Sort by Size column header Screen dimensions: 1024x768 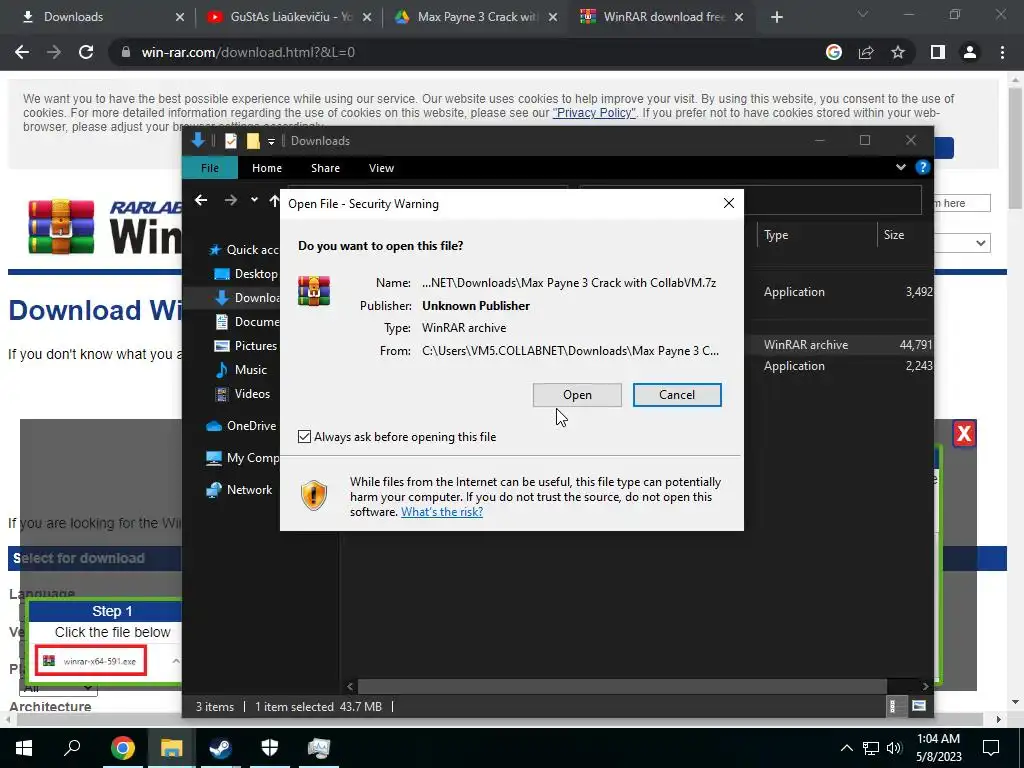[x=906, y=235]
